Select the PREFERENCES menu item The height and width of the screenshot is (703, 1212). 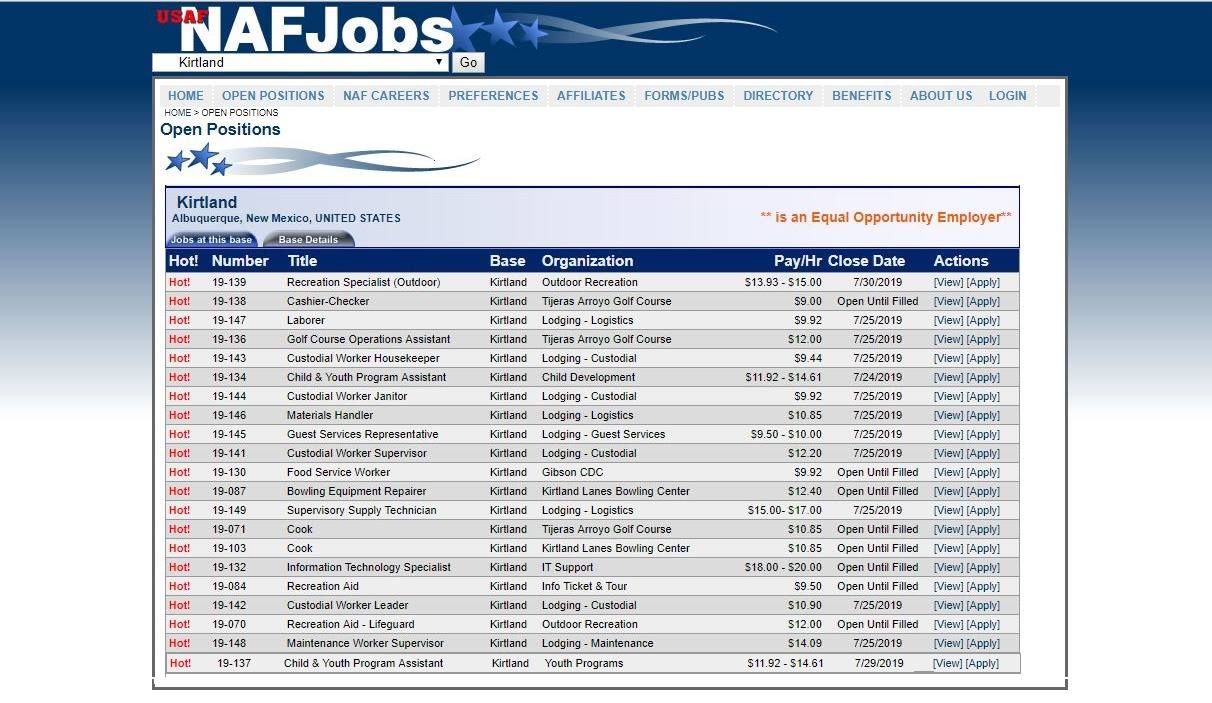493,96
